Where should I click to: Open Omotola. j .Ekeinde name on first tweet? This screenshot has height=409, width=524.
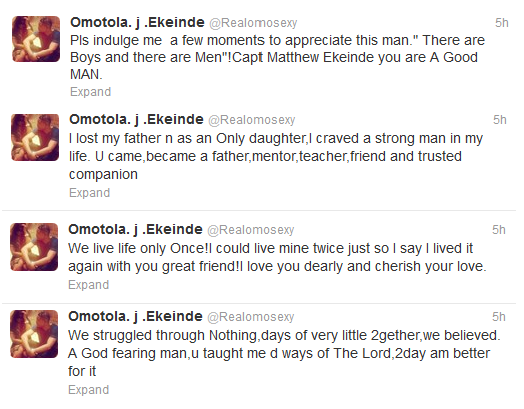click(137, 23)
